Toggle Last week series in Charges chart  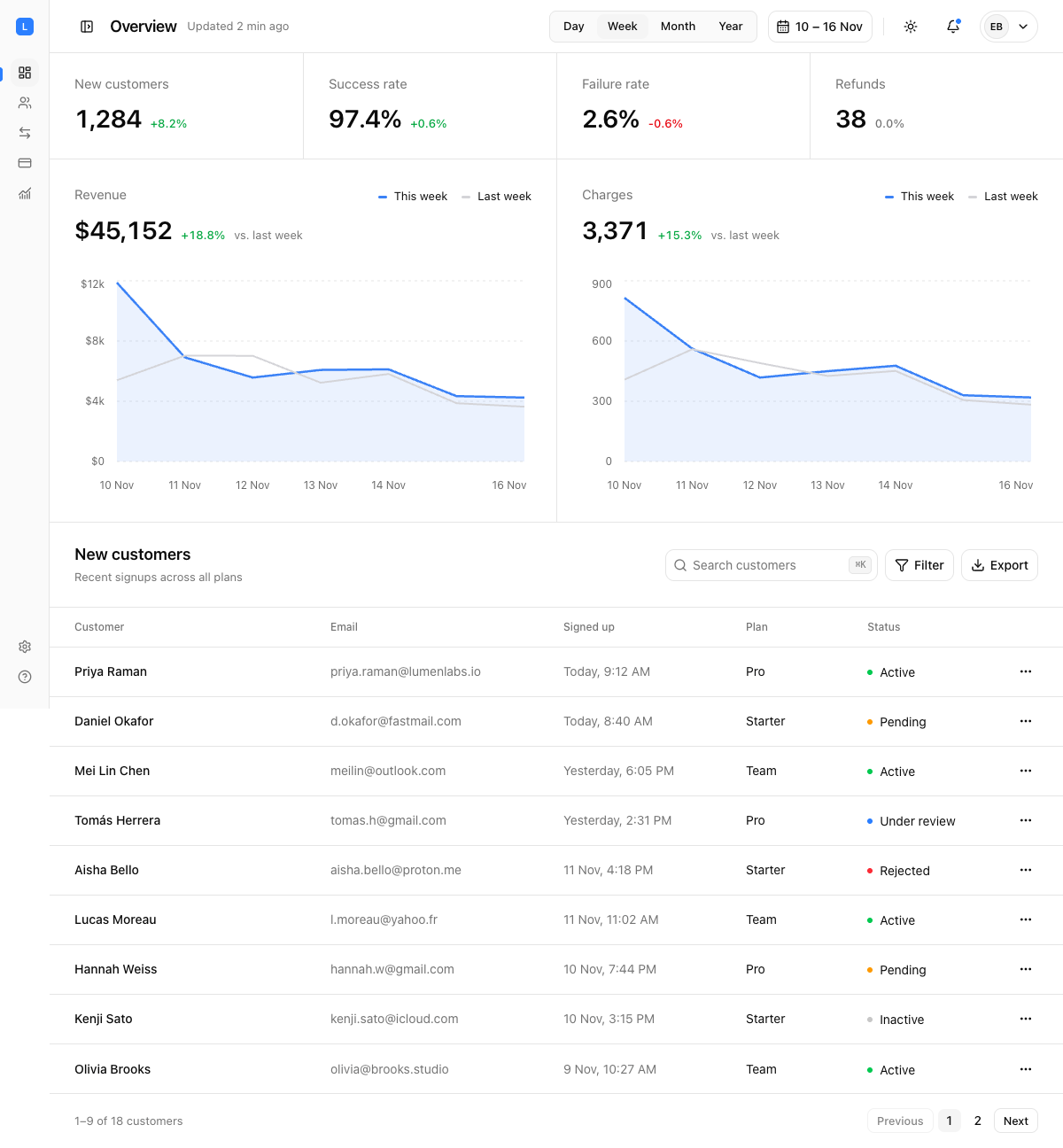pos(1003,197)
